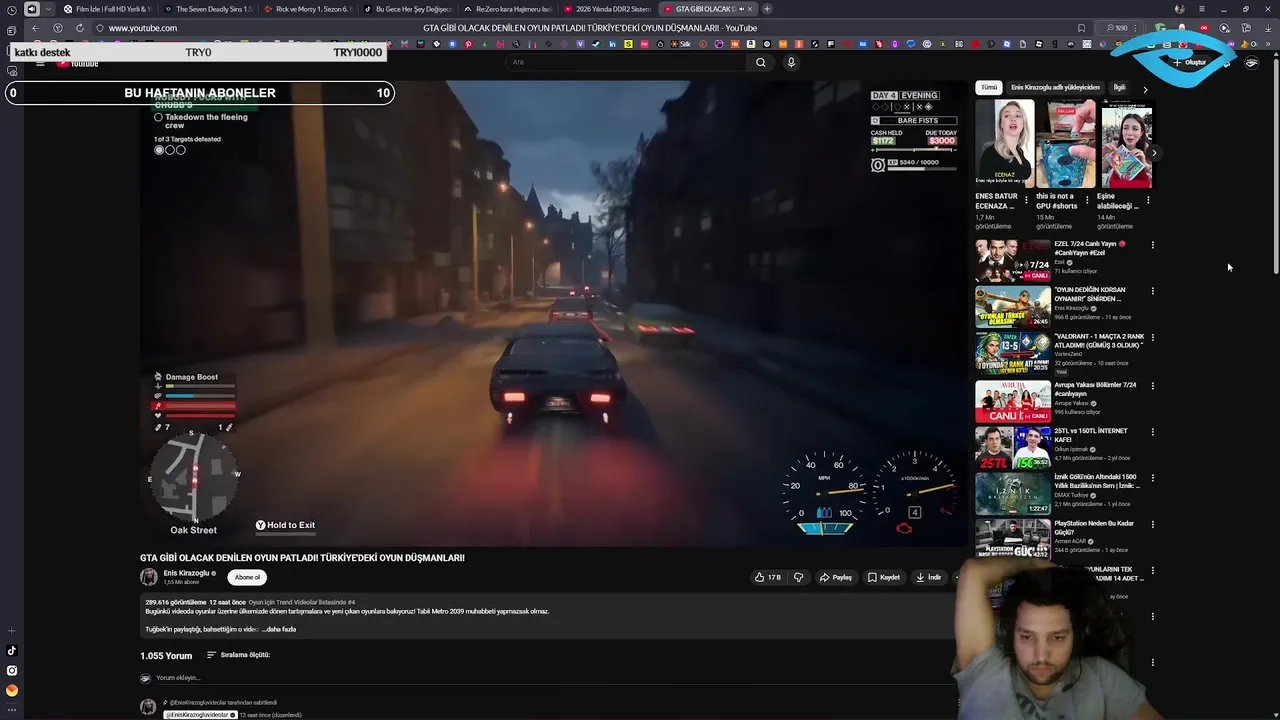The height and width of the screenshot is (720, 1280).
Task: Bookmark the page with the bookmark icon
Action: 1081,28
